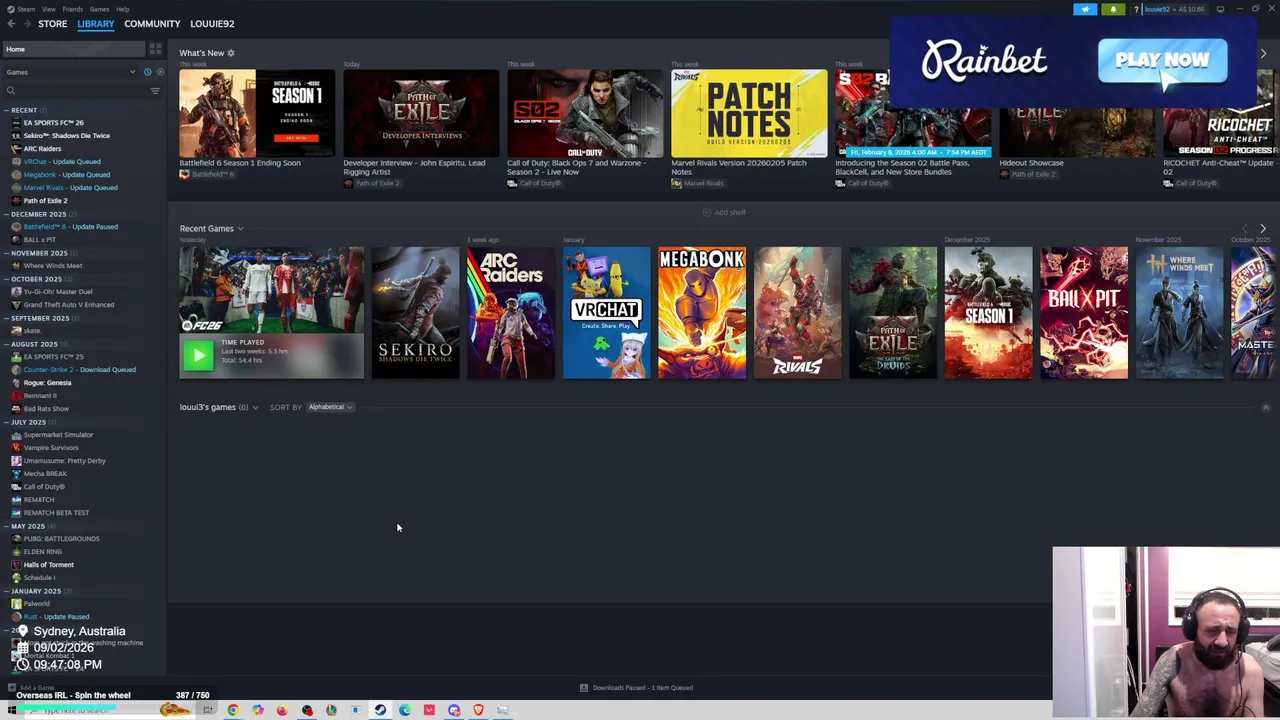The image size is (1280, 720).
Task: Click Google Chrome in the taskbar
Action: pos(233,710)
